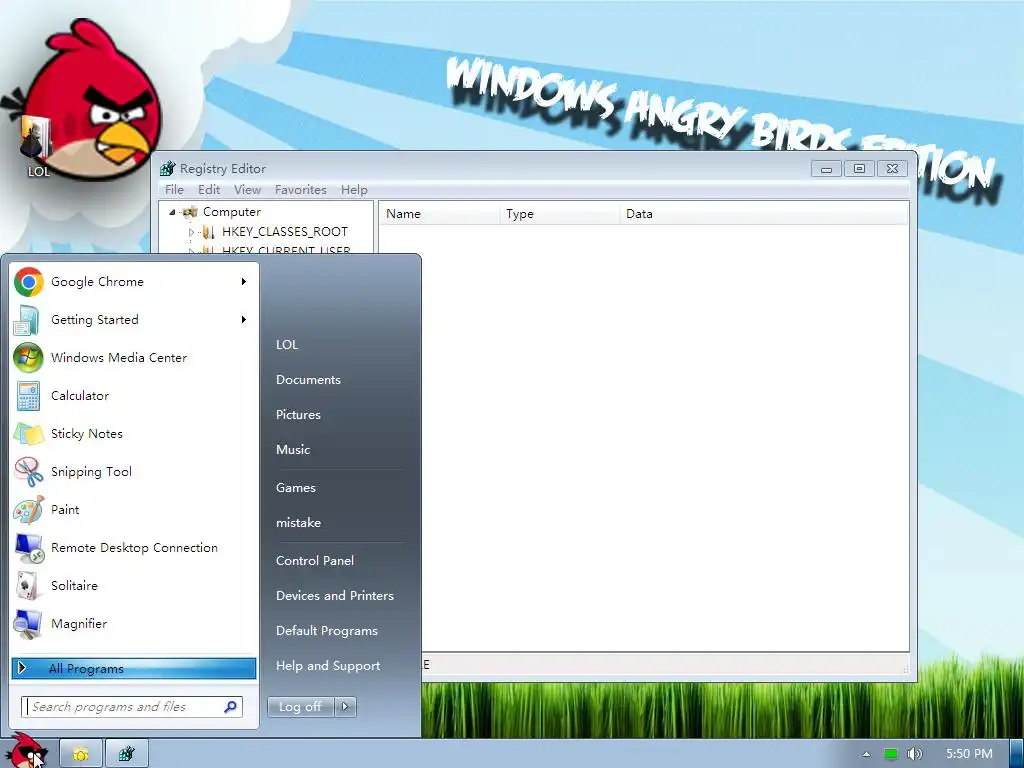Open the yellow bird taskbar icon

click(x=81, y=754)
